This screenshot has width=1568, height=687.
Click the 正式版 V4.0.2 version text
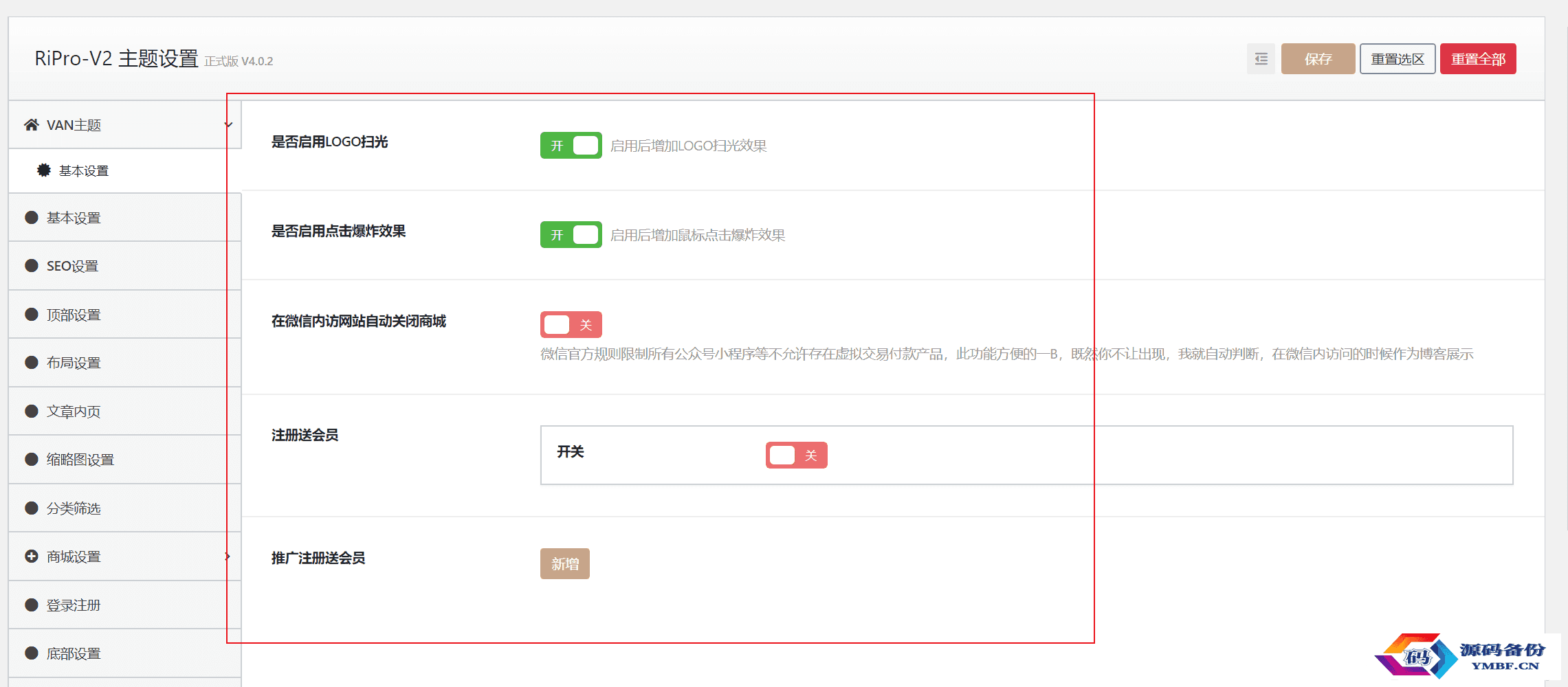(239, 62)
